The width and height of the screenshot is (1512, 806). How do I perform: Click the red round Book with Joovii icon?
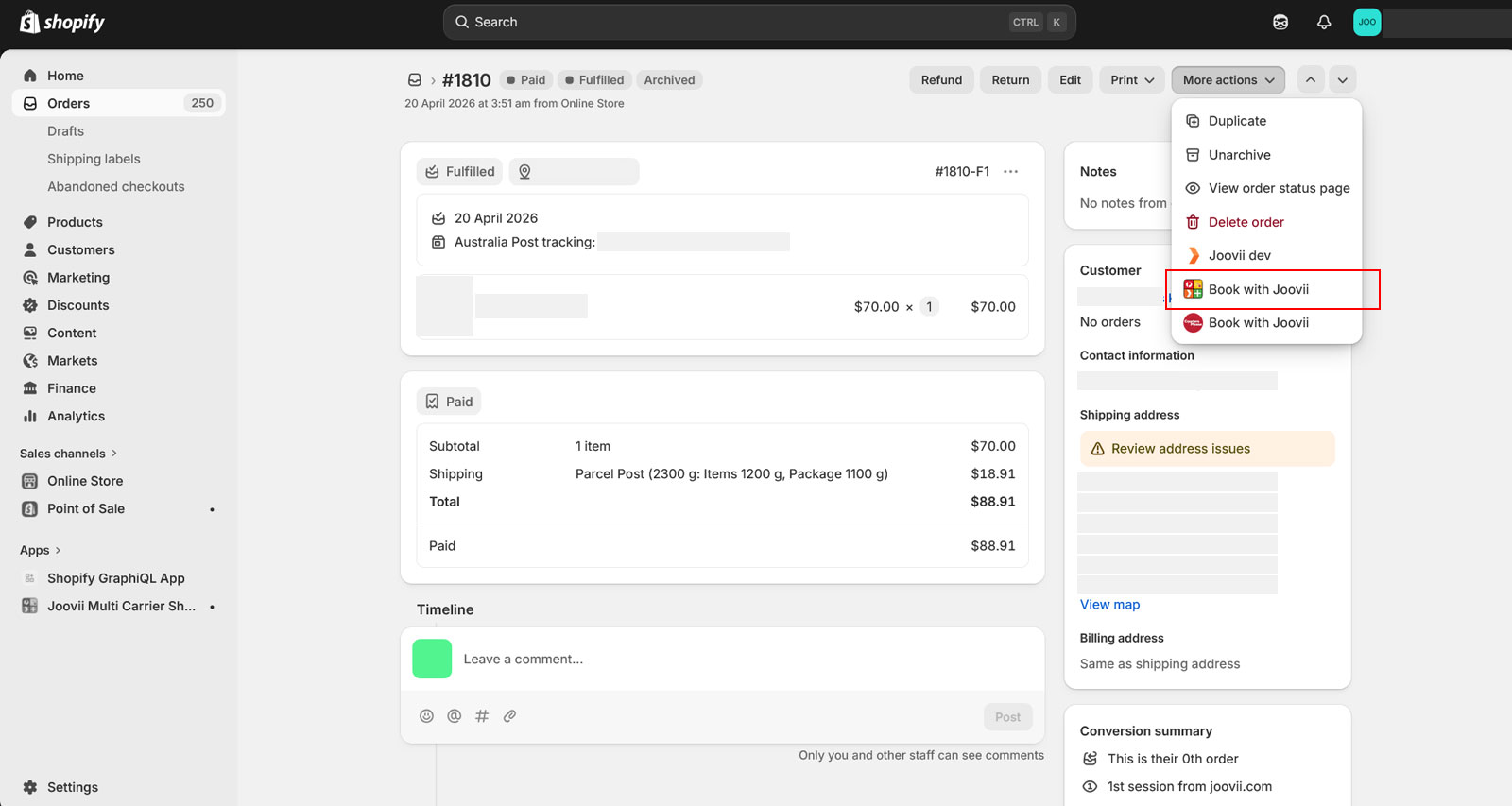pyautogui.click(x=1193, y=323)
